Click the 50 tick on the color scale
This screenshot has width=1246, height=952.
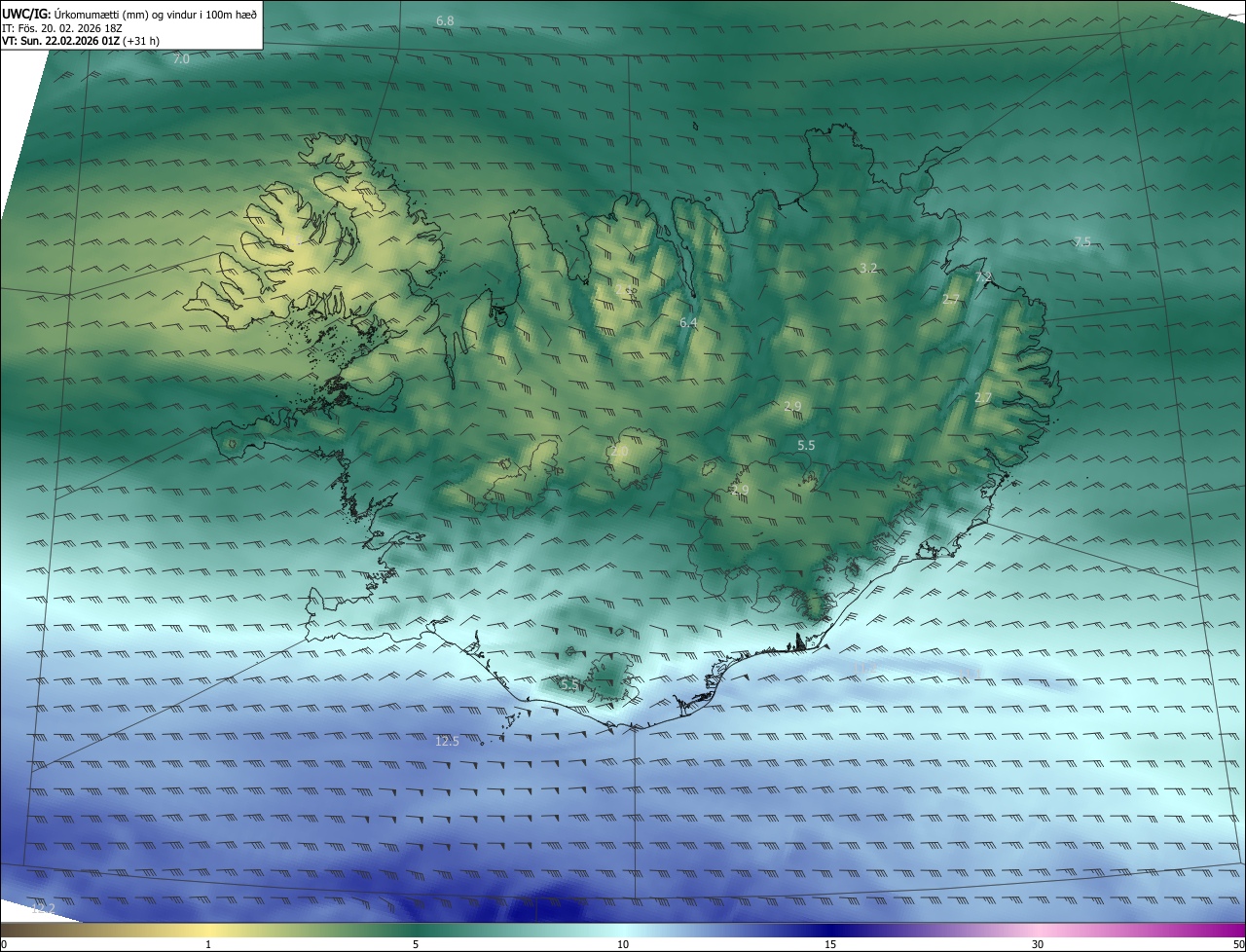pyautogui.click(x=1238, y=944)
